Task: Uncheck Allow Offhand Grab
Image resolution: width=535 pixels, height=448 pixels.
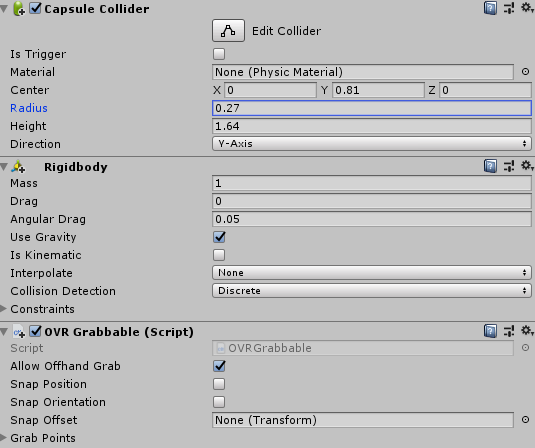Action: pyautogui.click(x=219, y=366)
